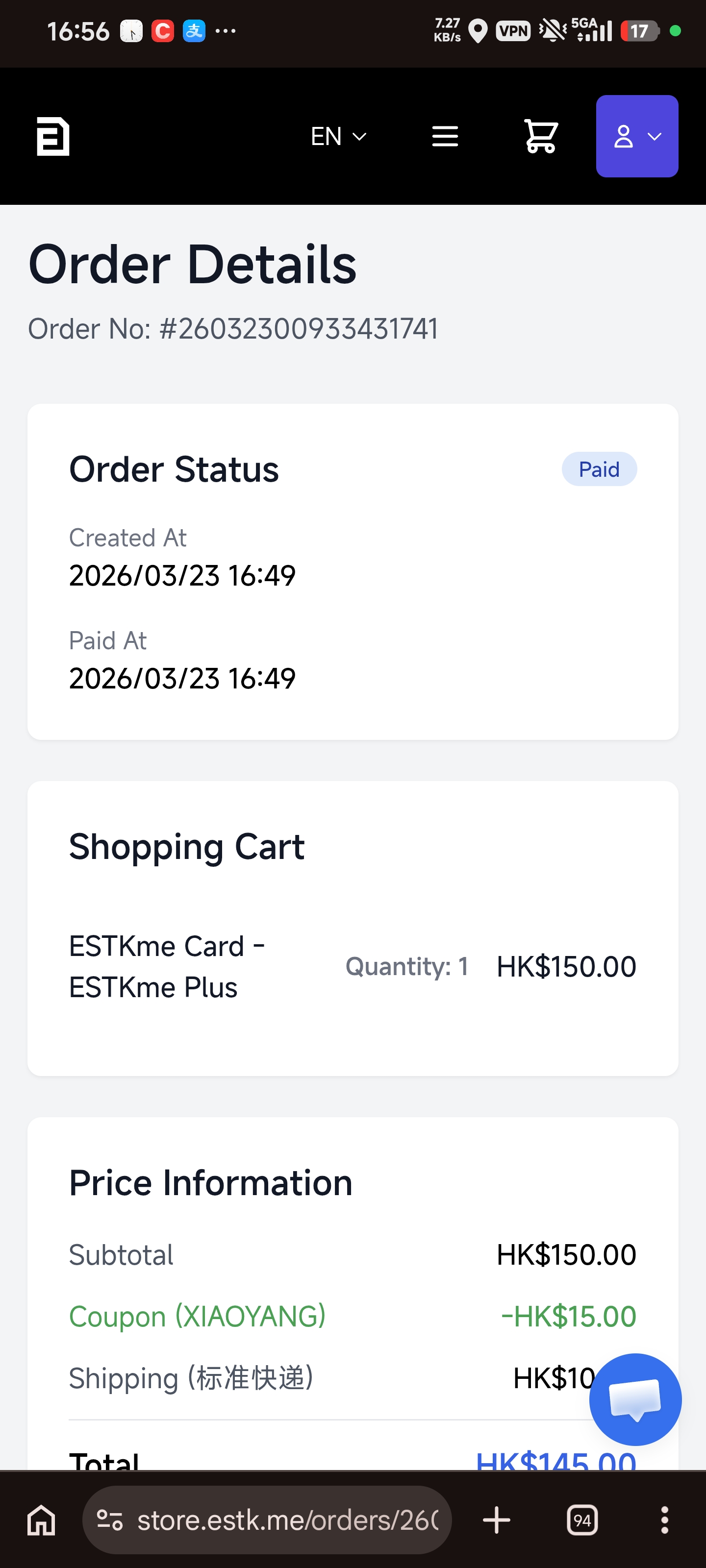Tap the site settings icon in address bar
Viewport: 706px width, 1568px height.
tap(110, 1520)
